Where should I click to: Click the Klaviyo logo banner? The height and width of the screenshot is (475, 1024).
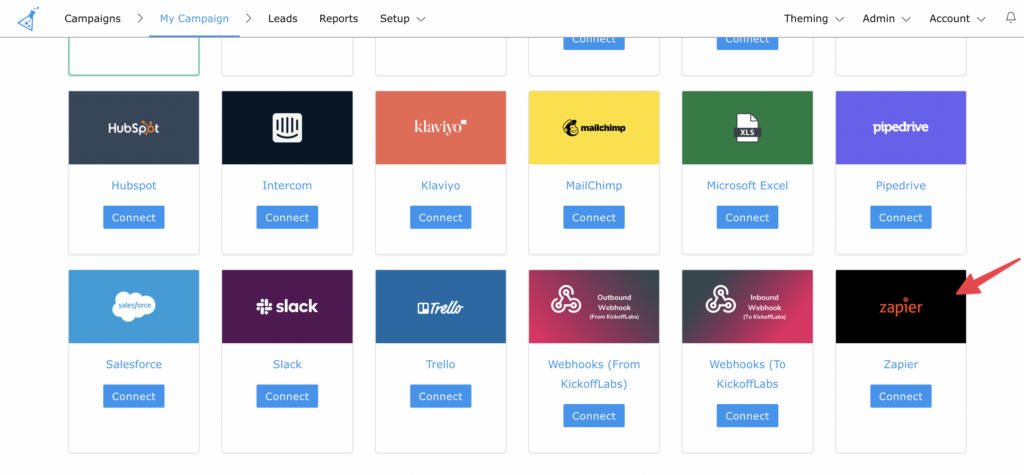(x=441, y=127)
